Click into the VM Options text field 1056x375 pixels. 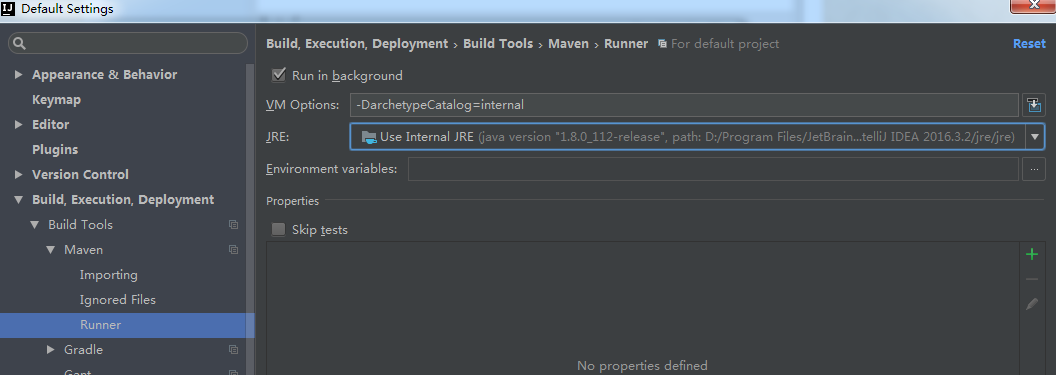click(x=684, y=105)
